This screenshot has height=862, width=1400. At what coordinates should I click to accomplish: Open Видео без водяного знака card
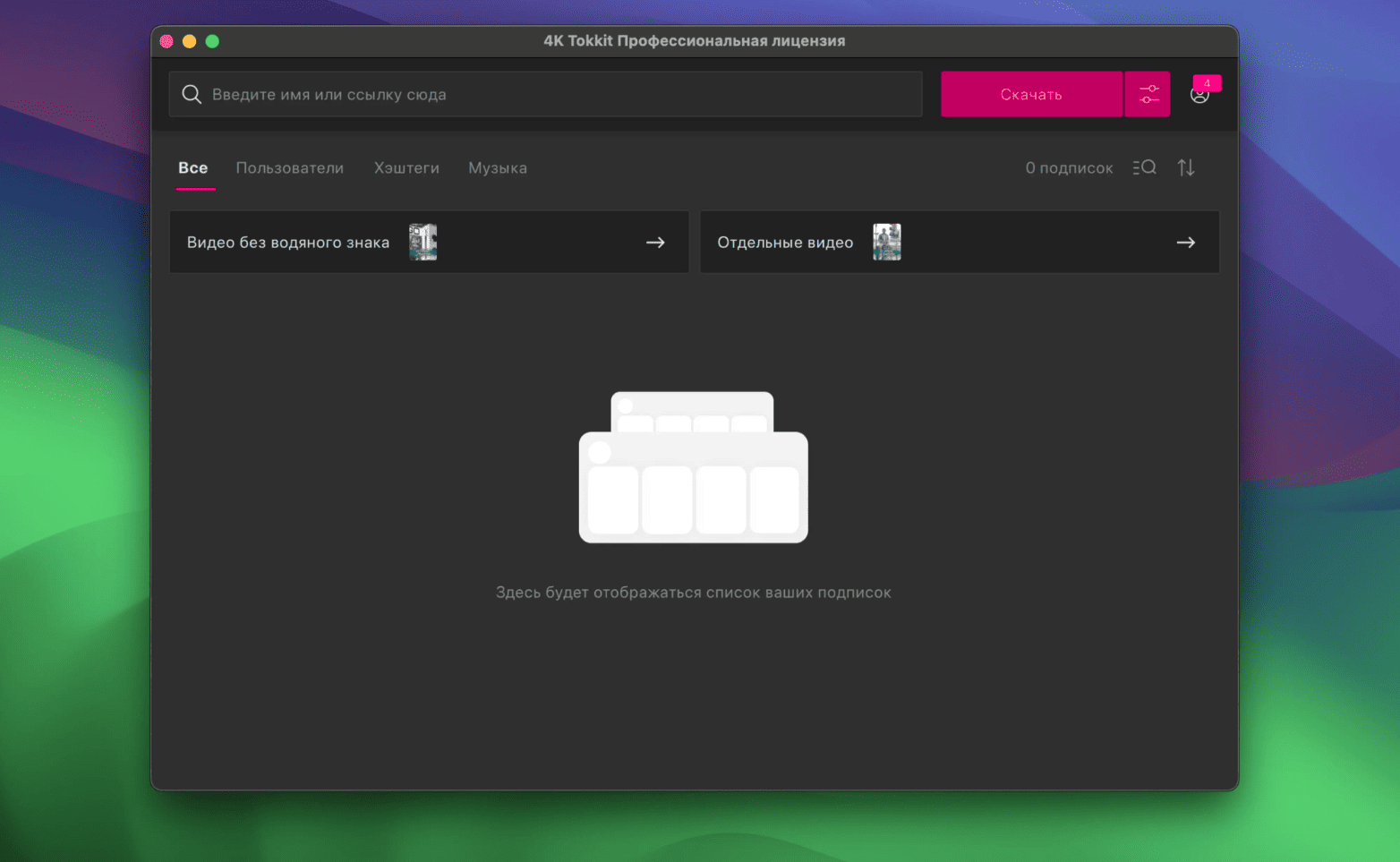[429, 242]
